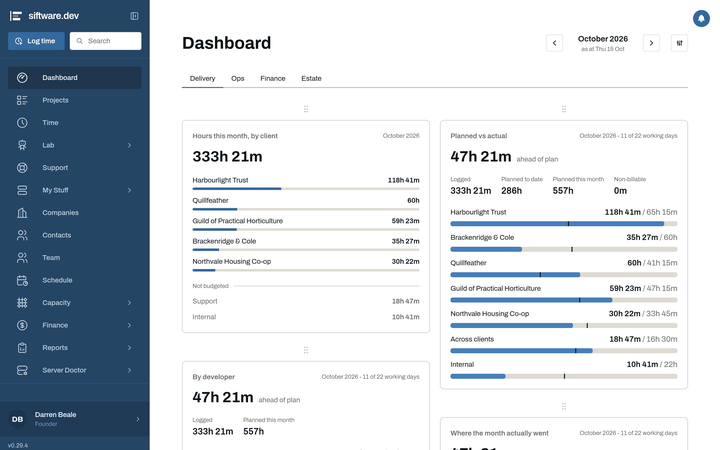The width and height of the screenshot is (720, 450).
Task: Grab the Where the month went card handle
Action: tap(564, 406)
